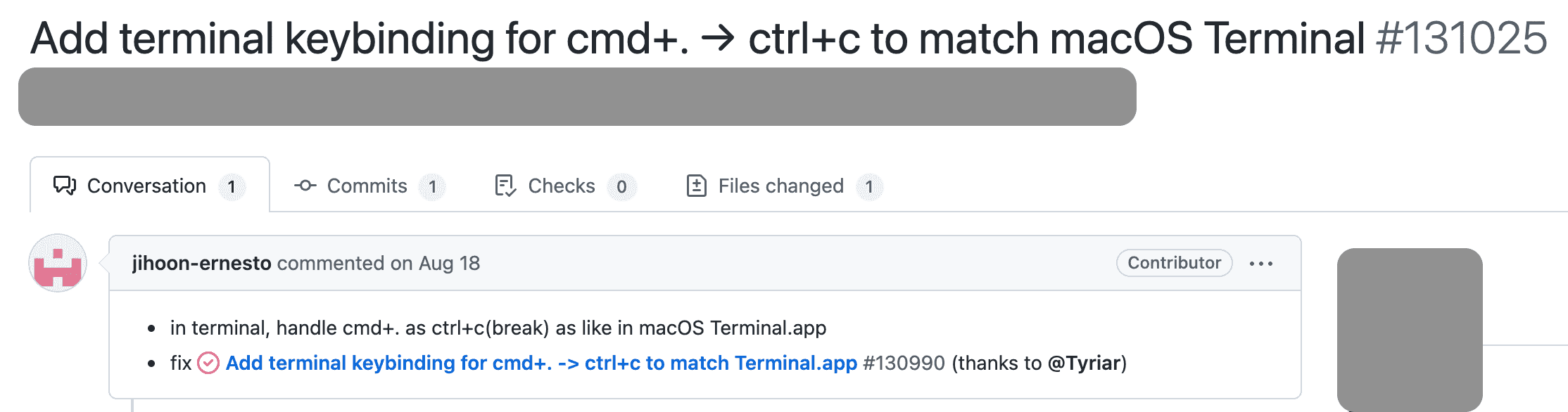The image size is (1568, 412).
Task: Click the Conversation speech bubble icon
Action: coord(65,186)
